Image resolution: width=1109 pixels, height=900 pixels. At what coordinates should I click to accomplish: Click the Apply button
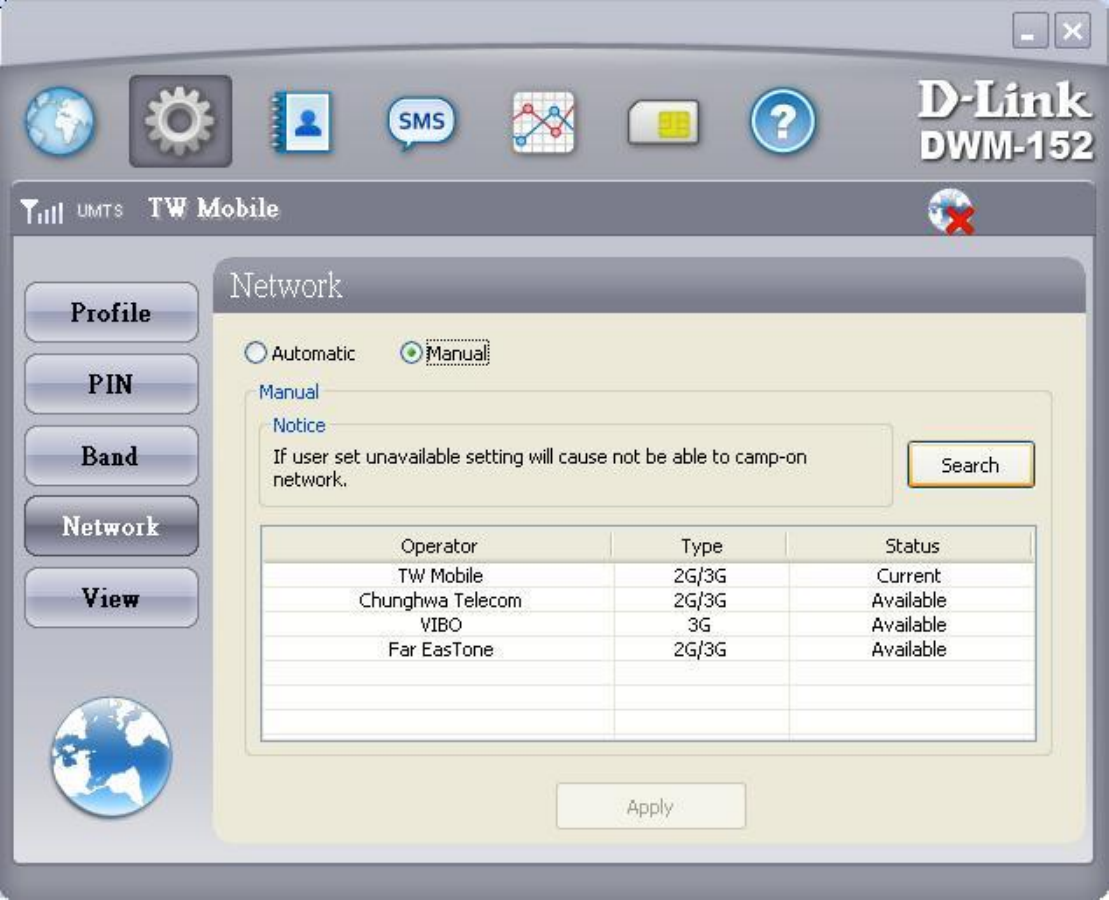coord(651,807)
